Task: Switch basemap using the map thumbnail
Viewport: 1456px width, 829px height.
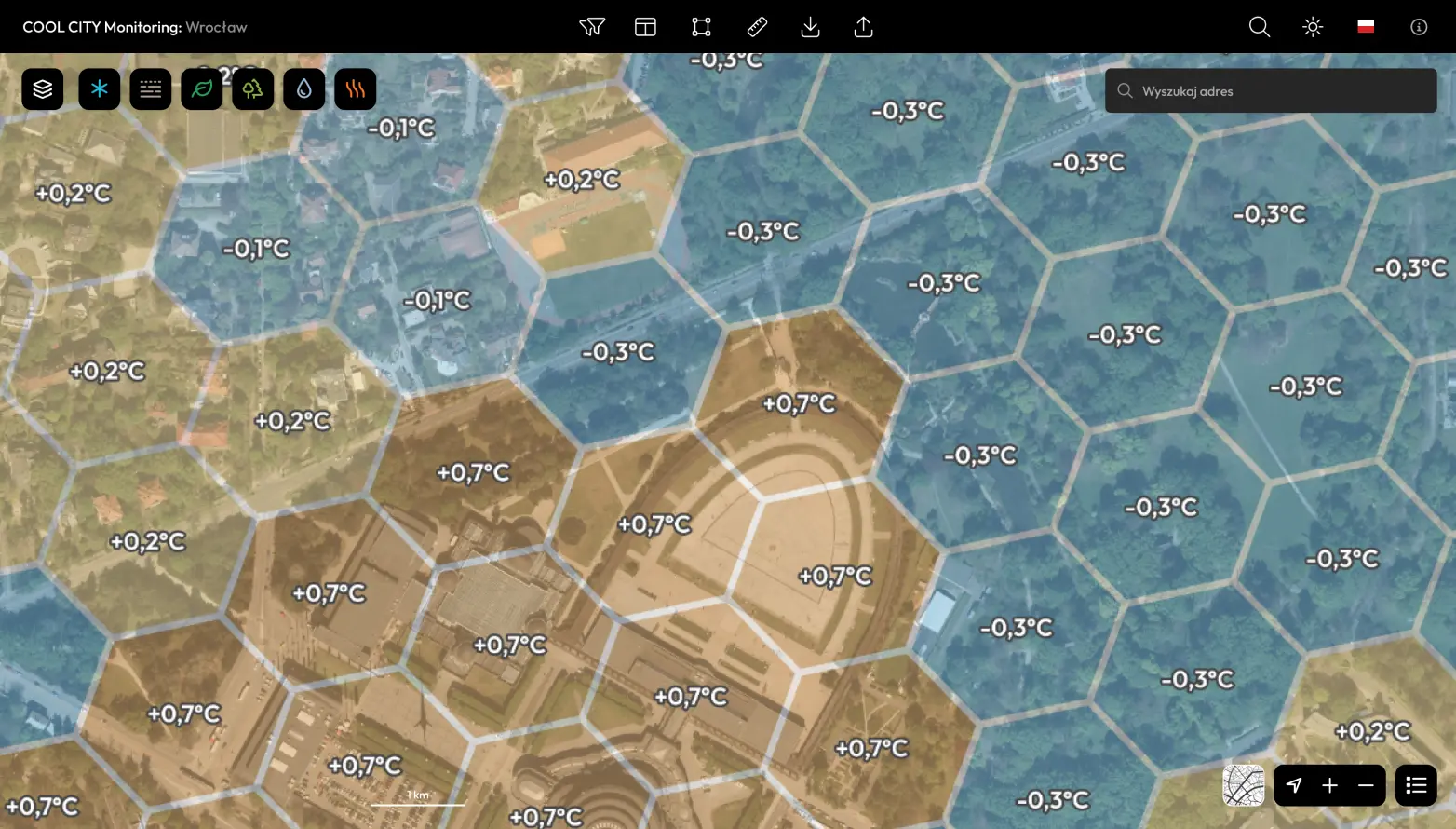Action: [1244, 785]
